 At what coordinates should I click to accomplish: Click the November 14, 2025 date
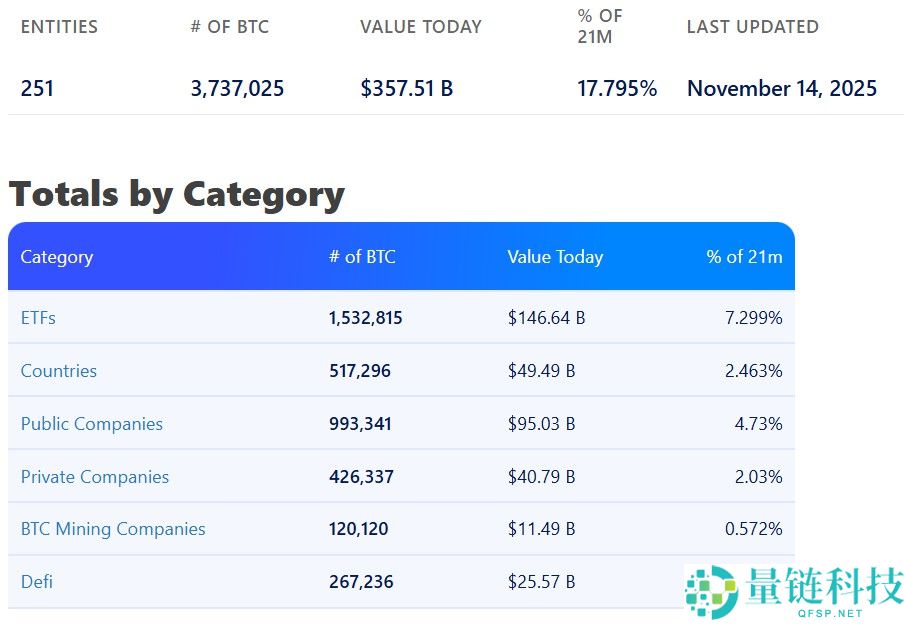pos(781,88)
